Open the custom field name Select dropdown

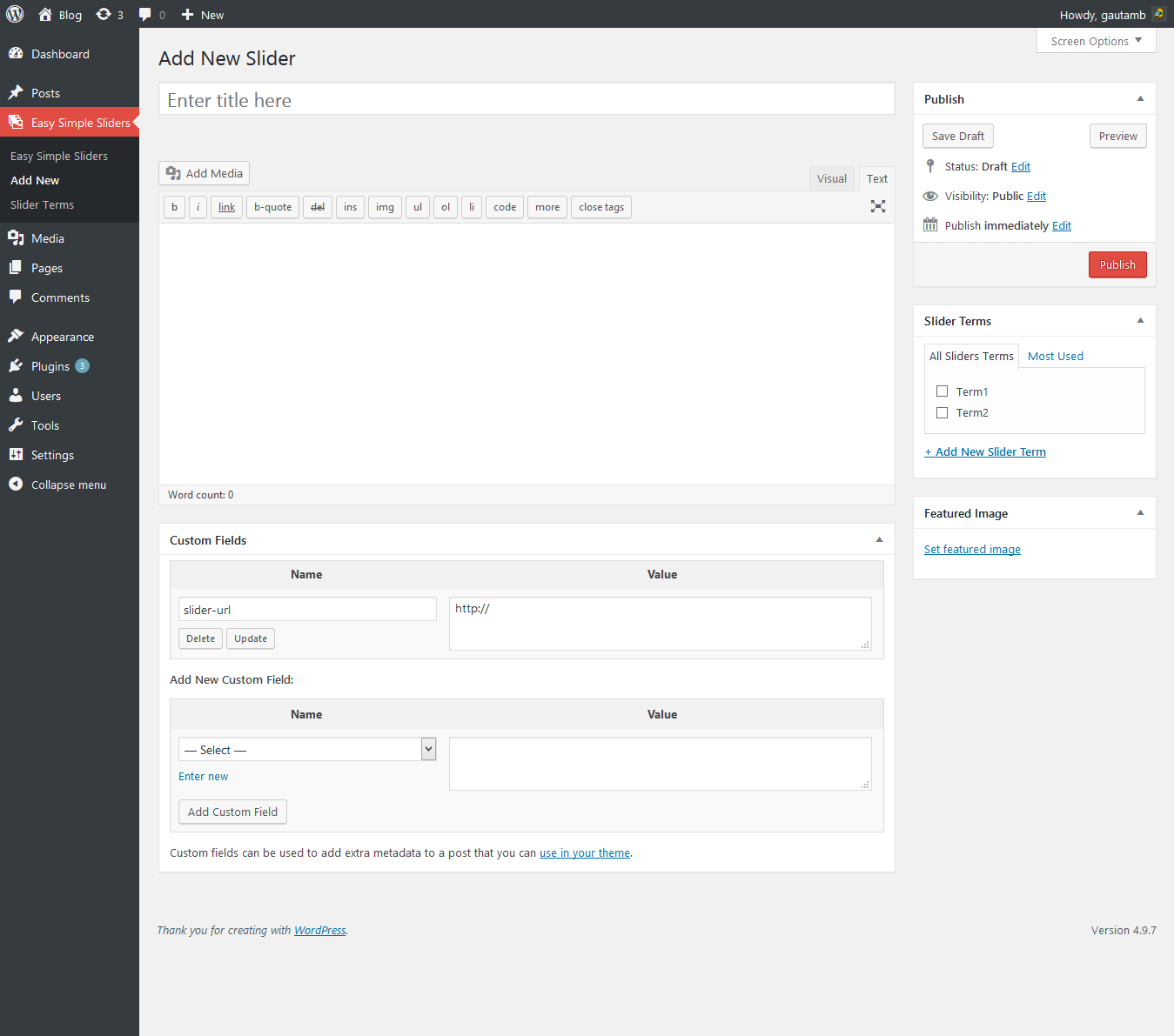point(307,749)
